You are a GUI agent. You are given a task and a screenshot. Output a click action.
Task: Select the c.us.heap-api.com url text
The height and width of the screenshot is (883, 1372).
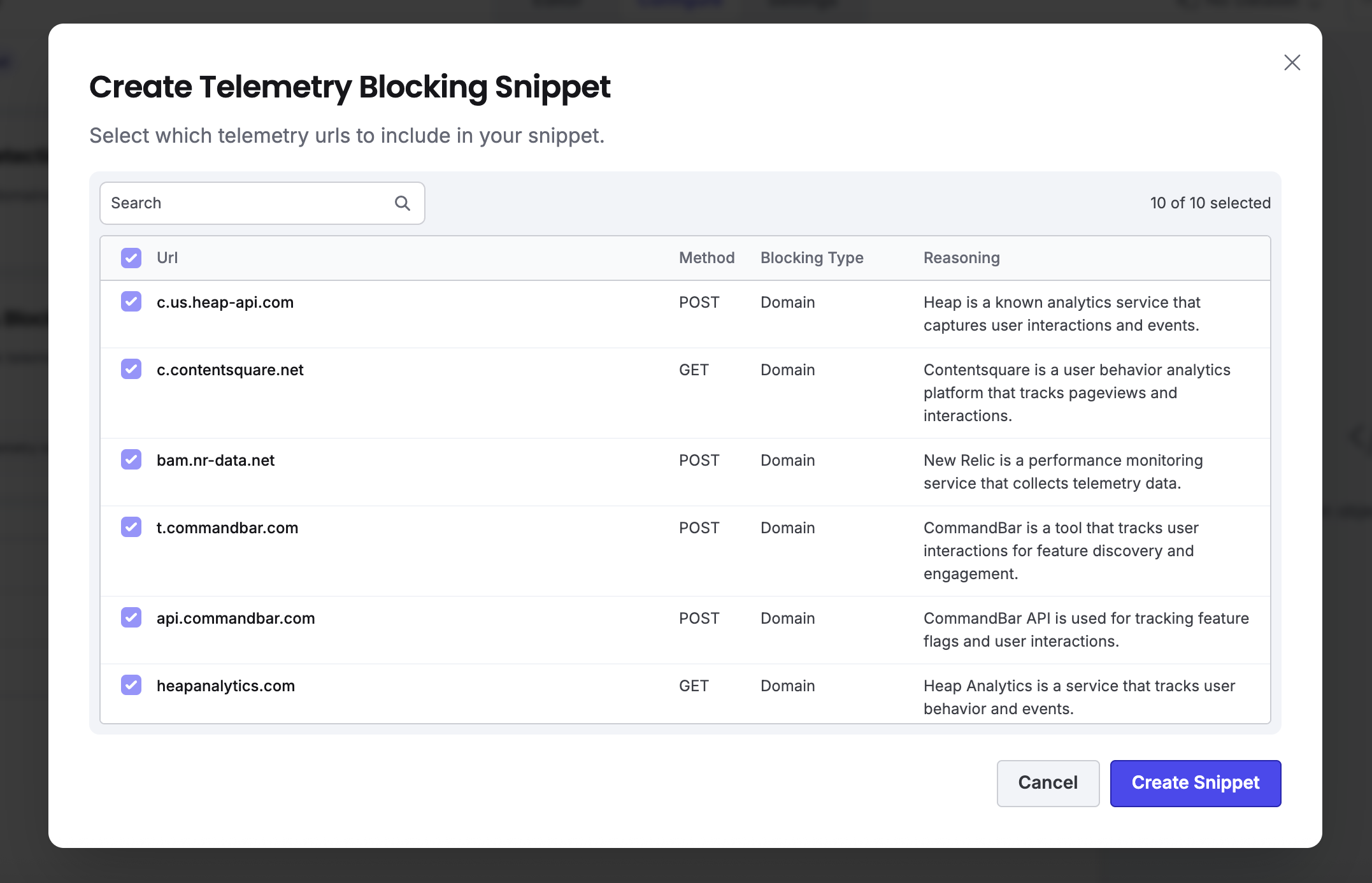[225, 303]
